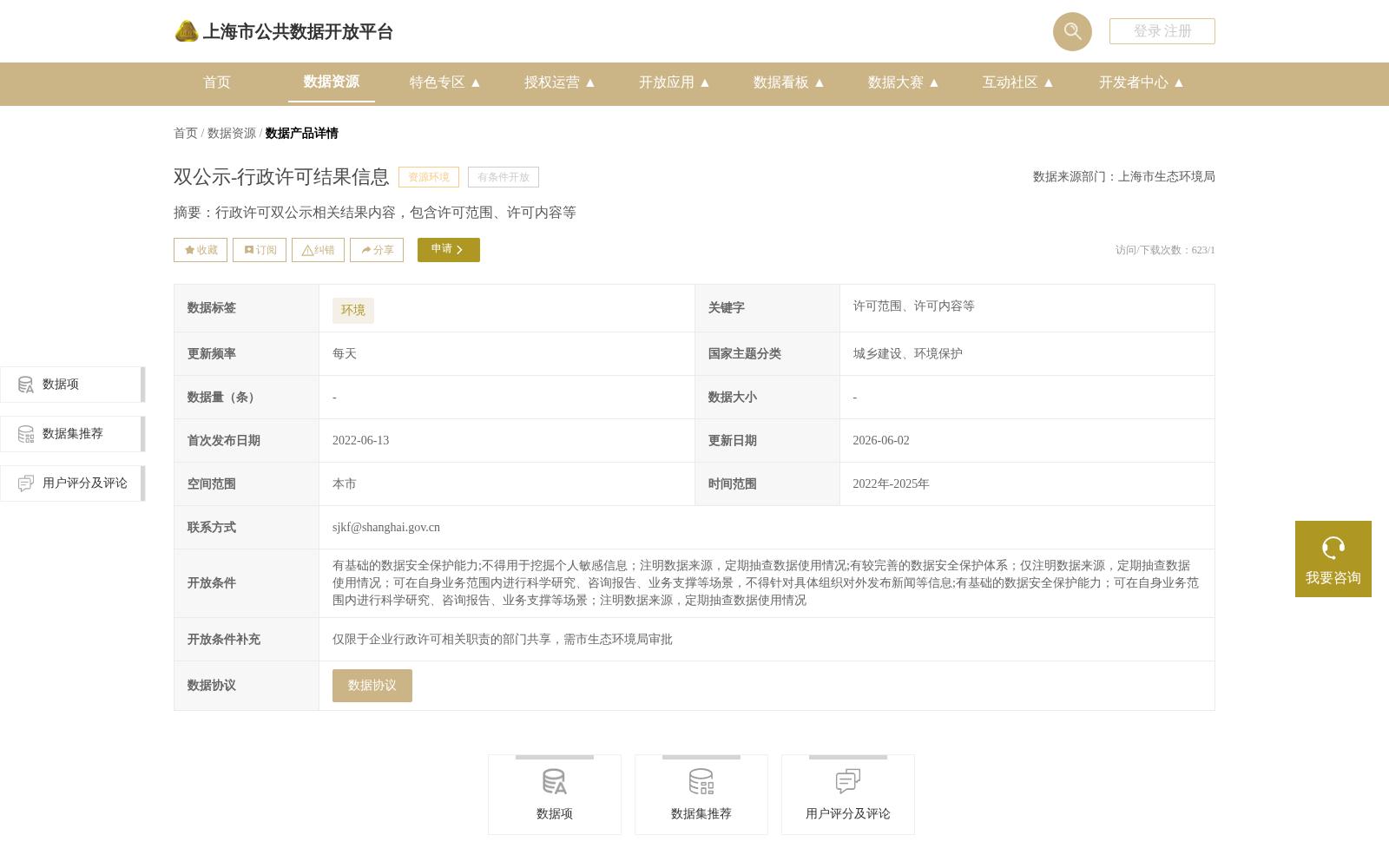Click the title 双公示-行政许可结果信息
The height and width of the screenshot is (868, 1389).
coord(281,177)
